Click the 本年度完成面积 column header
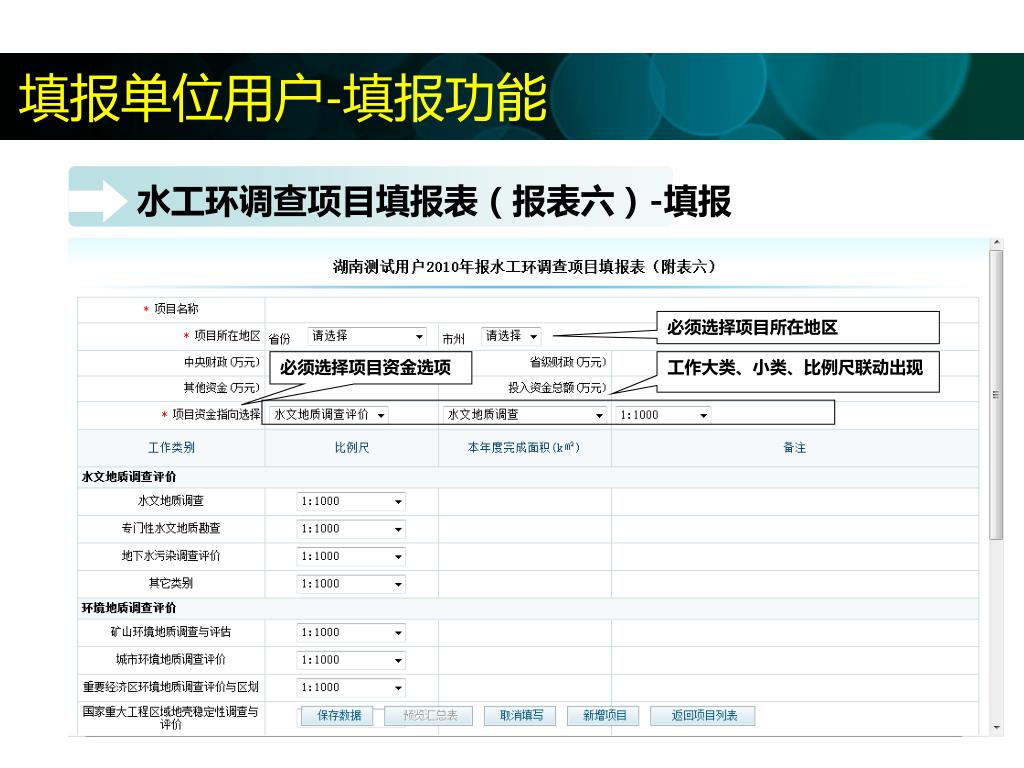The width and height of the screenshot is (1024, 768). coord(524,448)
